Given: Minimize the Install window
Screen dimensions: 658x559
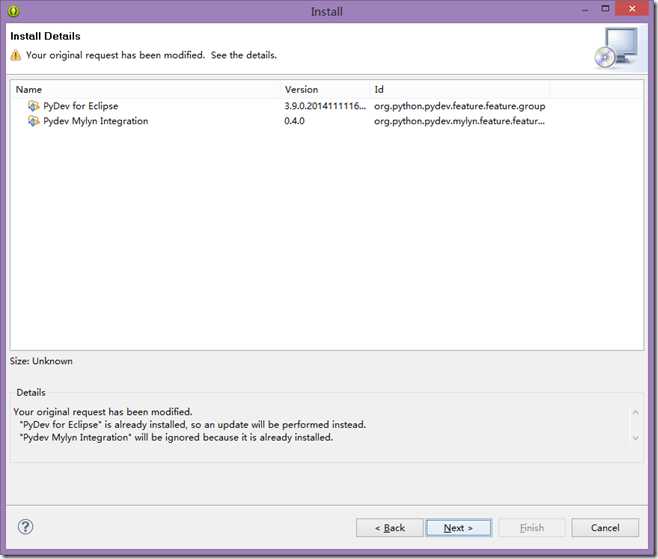Looking at the screenshot, I should pos(585,10).
